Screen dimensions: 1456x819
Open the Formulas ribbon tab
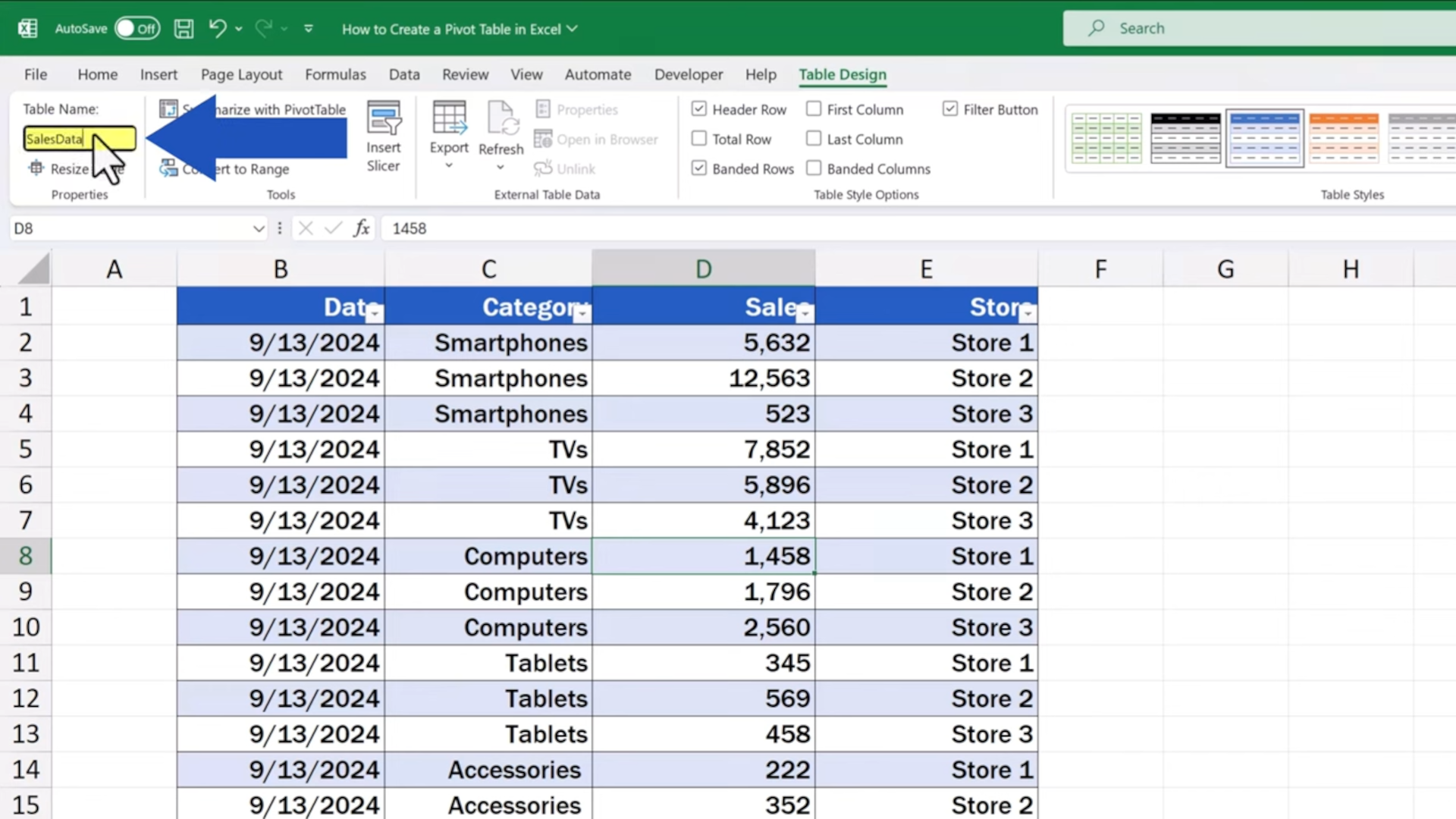335,74
